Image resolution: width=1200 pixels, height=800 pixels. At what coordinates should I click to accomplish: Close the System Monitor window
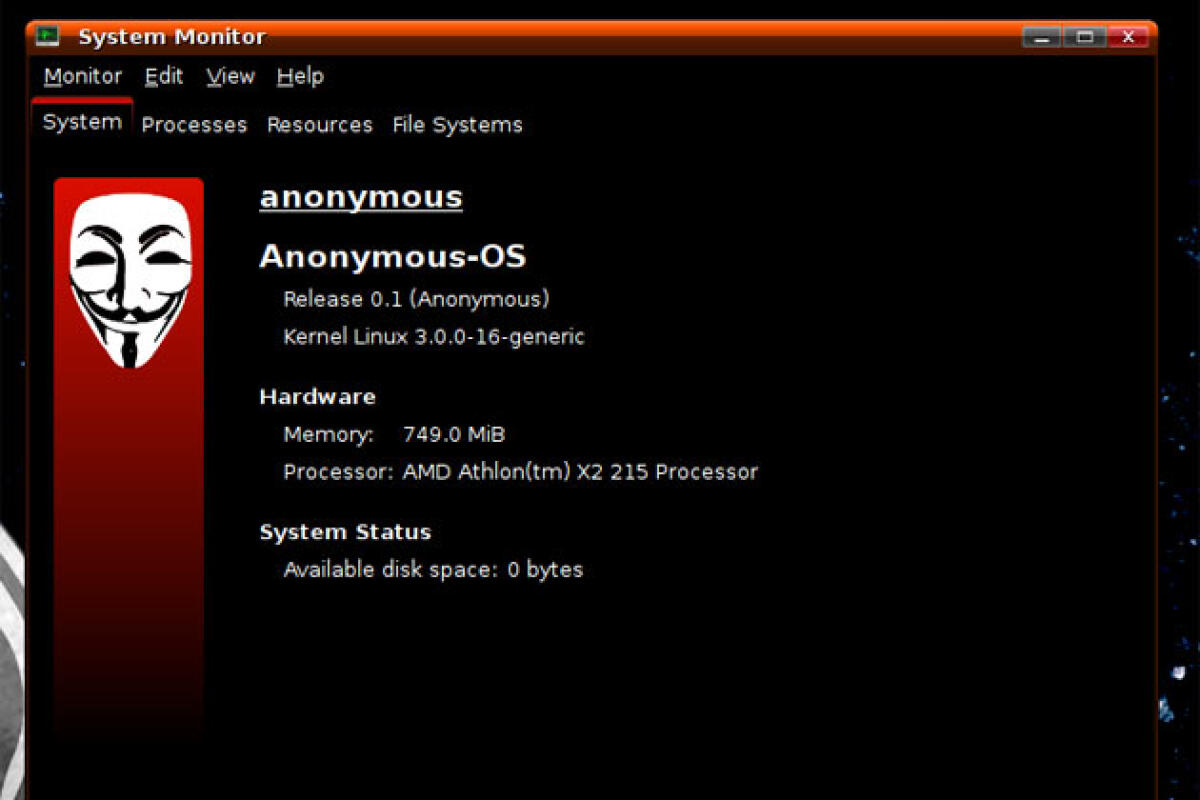click(1128, 37)
